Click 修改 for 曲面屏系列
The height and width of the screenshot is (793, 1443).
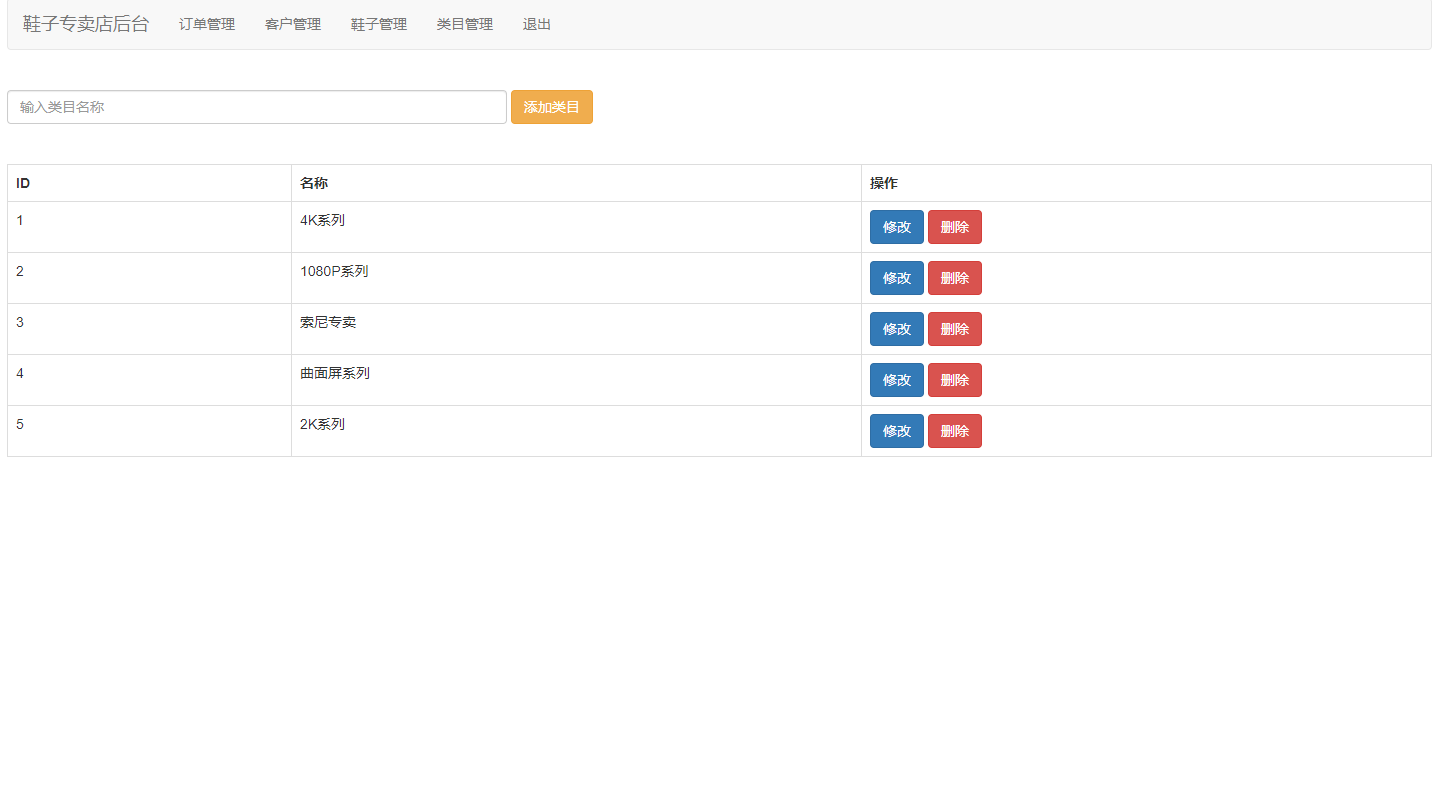896,380
